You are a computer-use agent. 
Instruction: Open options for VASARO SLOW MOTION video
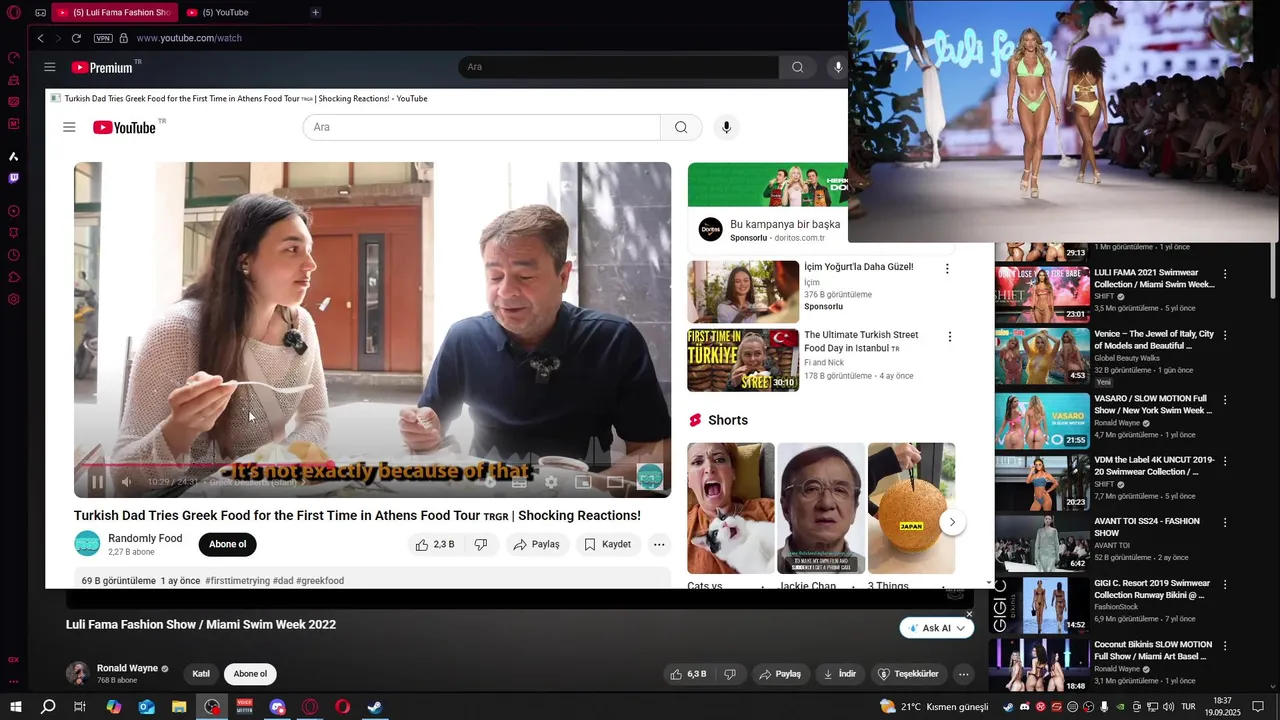tap(1225, 399)
